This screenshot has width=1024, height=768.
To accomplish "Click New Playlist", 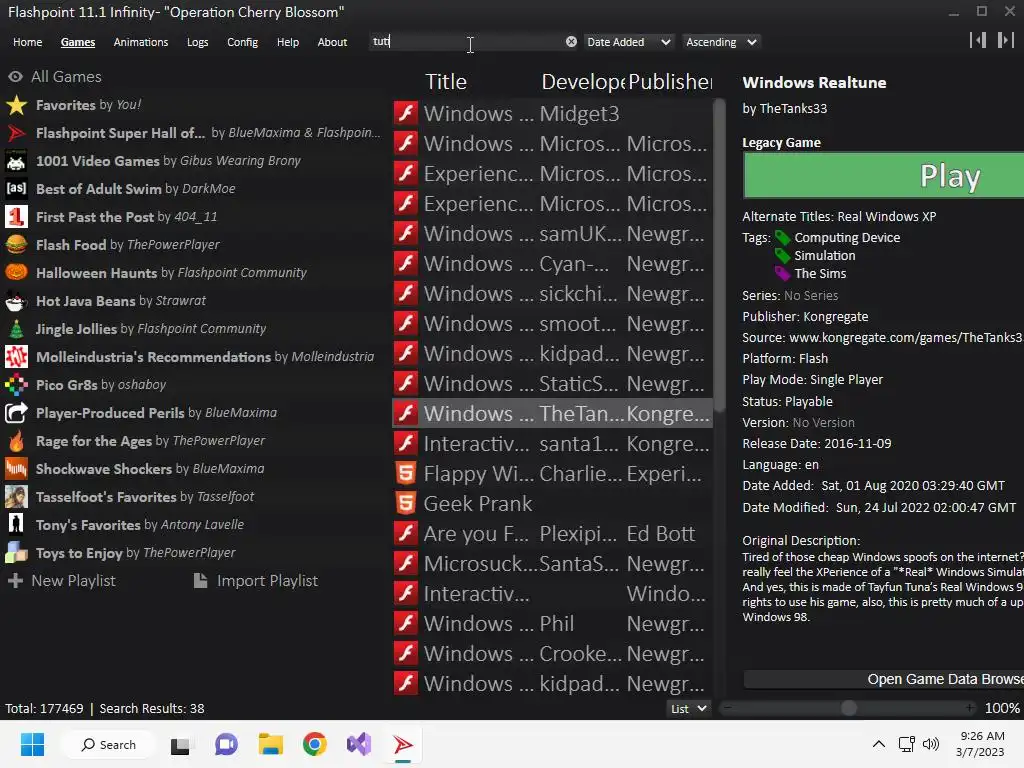I will click(x=61, y=581).
